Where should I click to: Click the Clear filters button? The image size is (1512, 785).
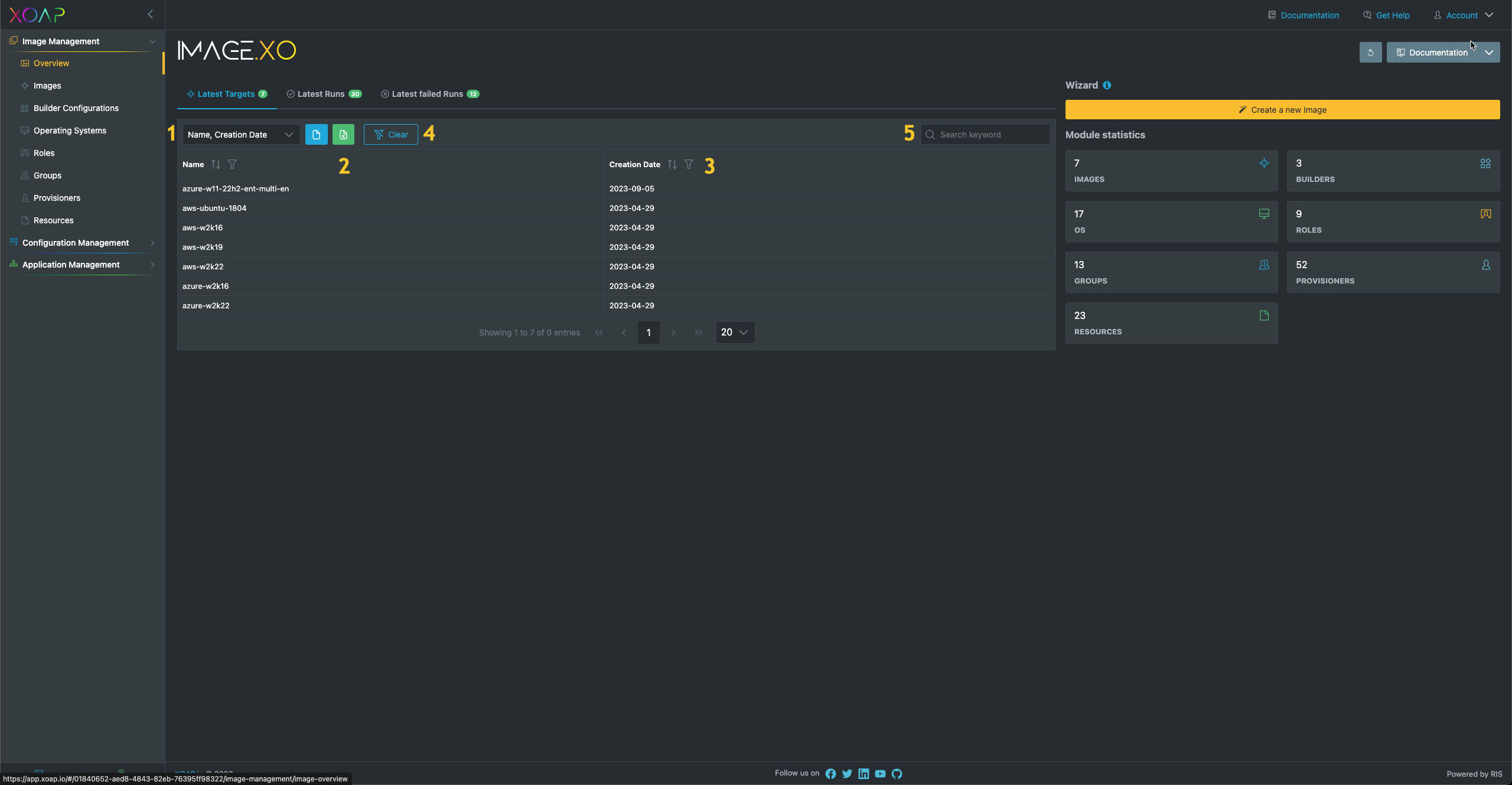point(390,135)
